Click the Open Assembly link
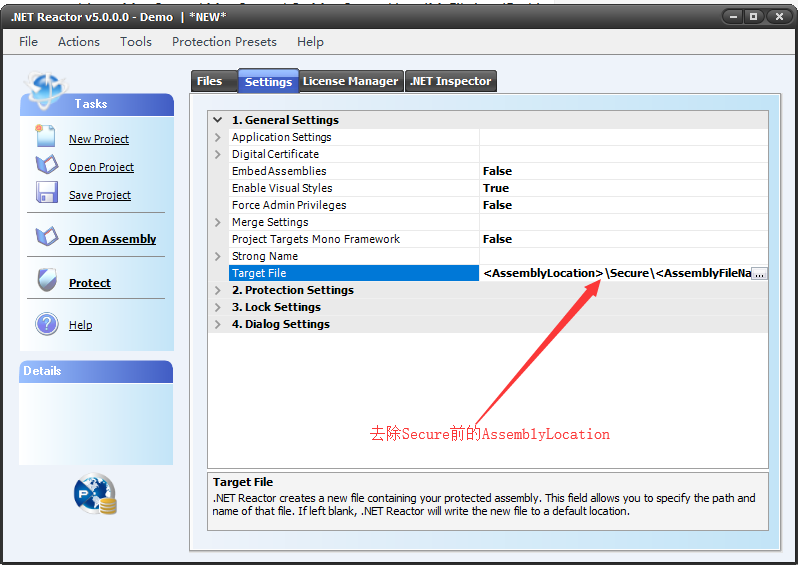The width and height of the screenshot is (798, 565). tap(112, 239)
